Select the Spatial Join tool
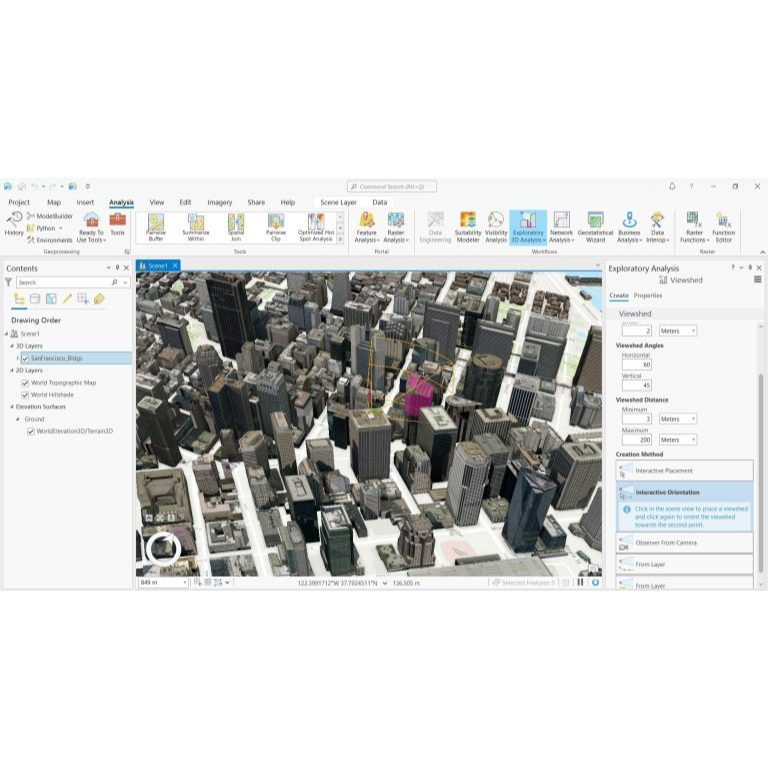Screen dimensions: 768x768 (x=236, y=227)
